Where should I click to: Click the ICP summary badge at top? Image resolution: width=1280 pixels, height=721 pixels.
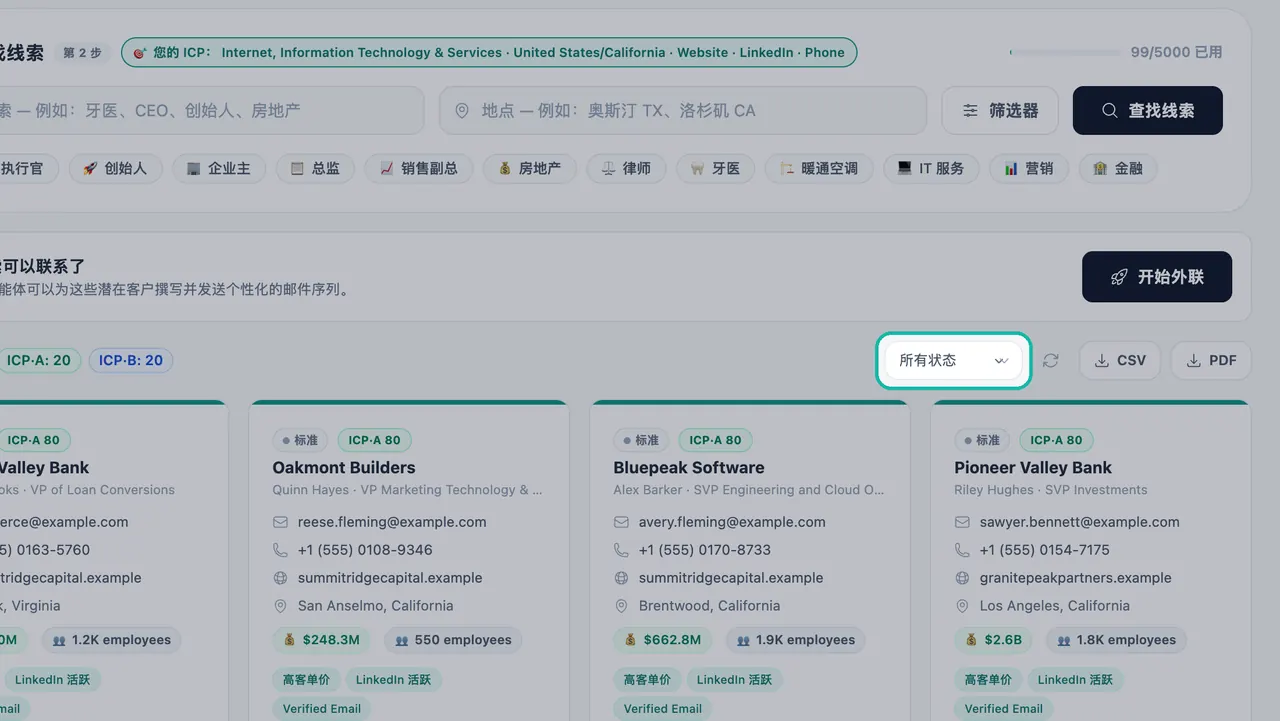[x=489, y=52]
